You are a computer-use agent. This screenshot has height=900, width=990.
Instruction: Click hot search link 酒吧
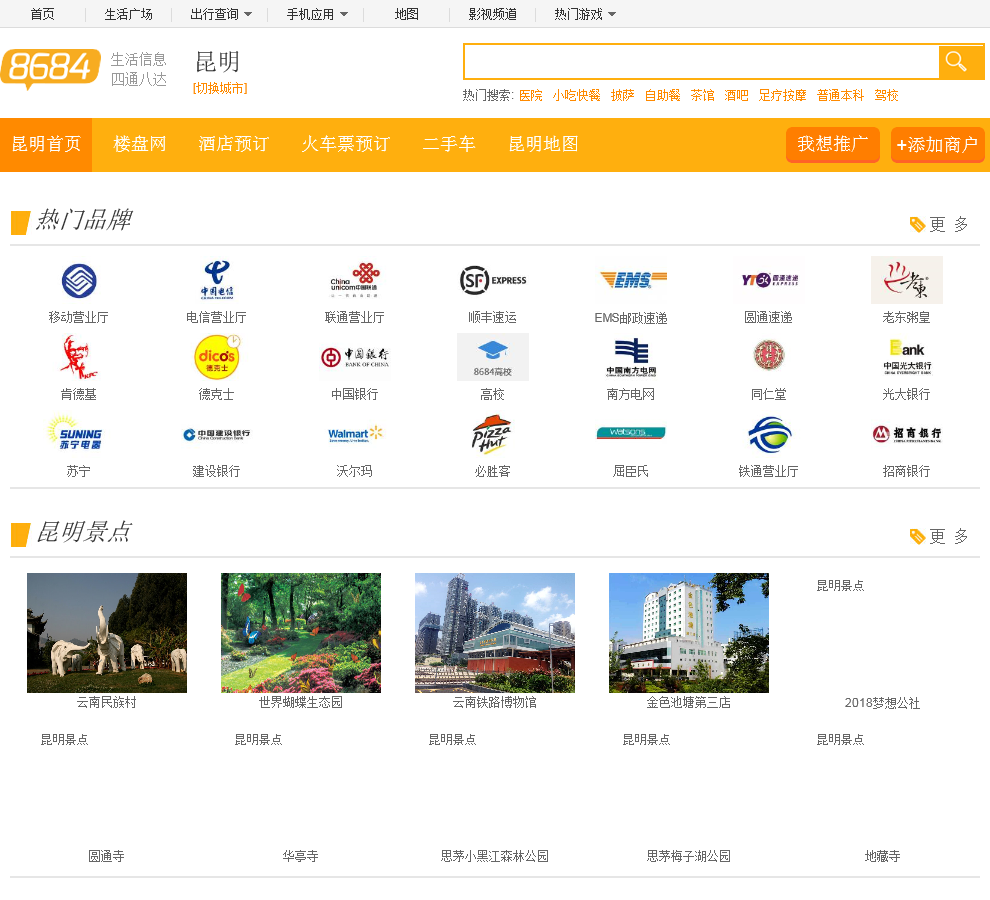point(736,95)
